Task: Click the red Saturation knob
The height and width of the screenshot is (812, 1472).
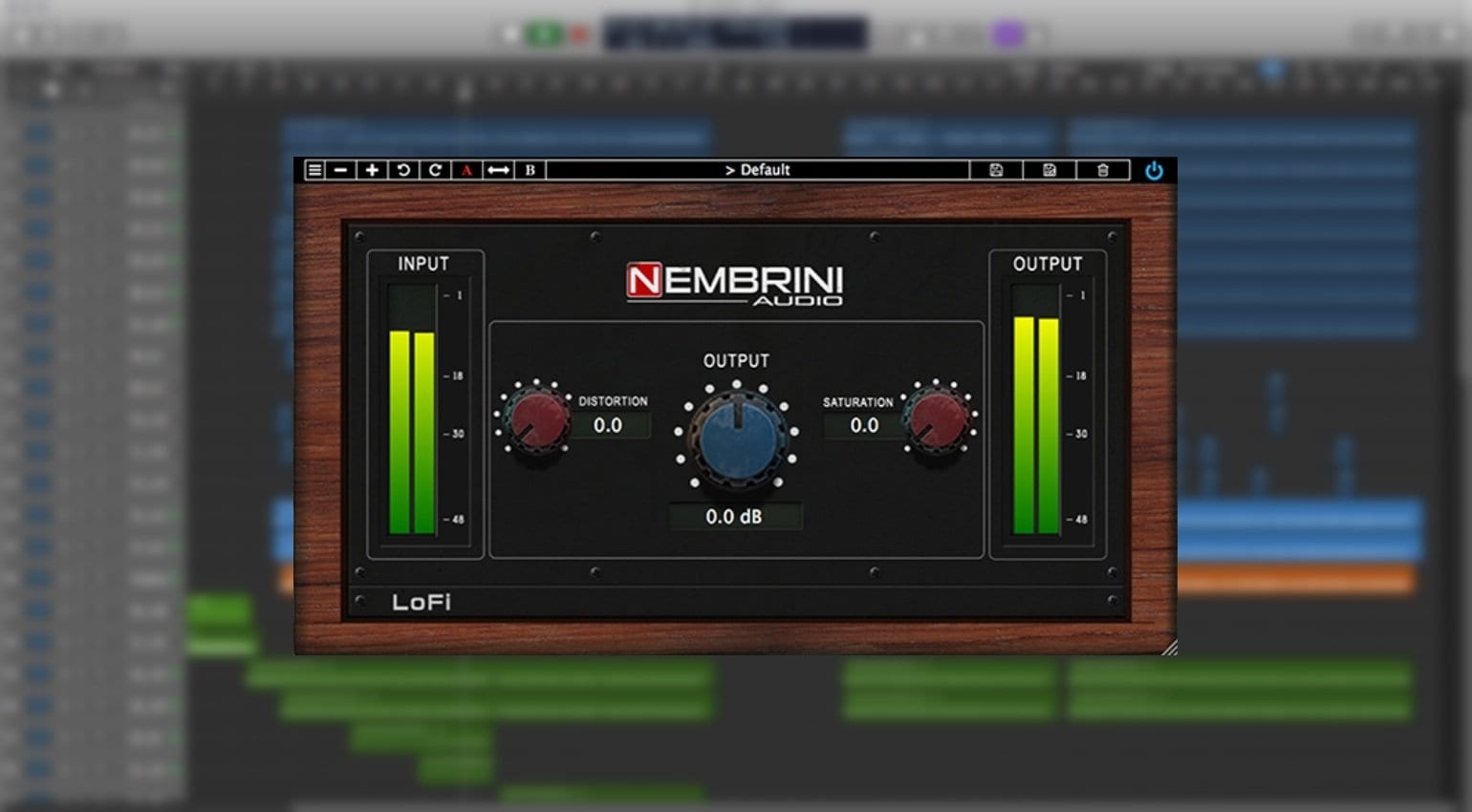Action: (936, 418)
